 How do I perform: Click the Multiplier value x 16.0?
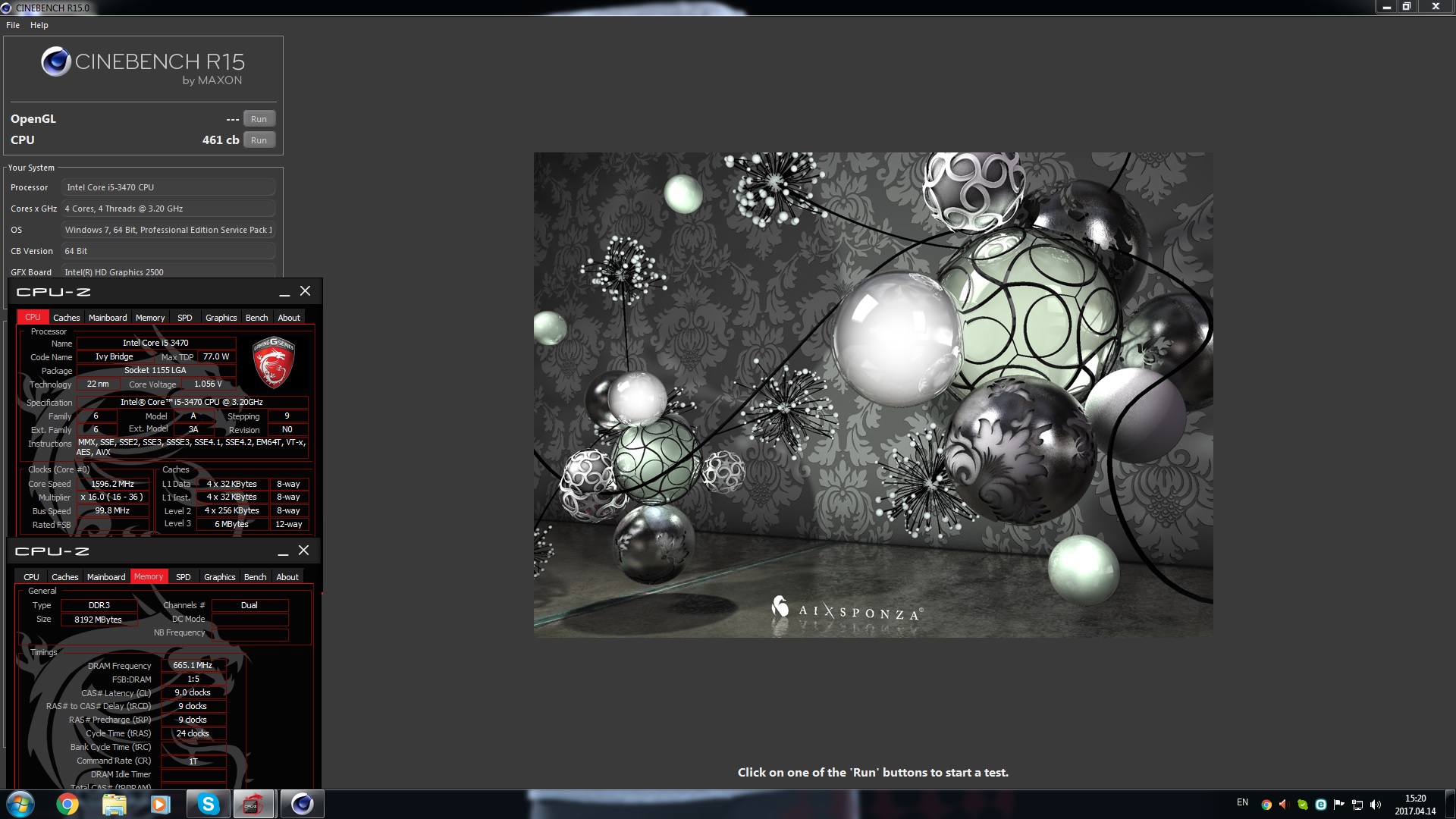(112, 497)
